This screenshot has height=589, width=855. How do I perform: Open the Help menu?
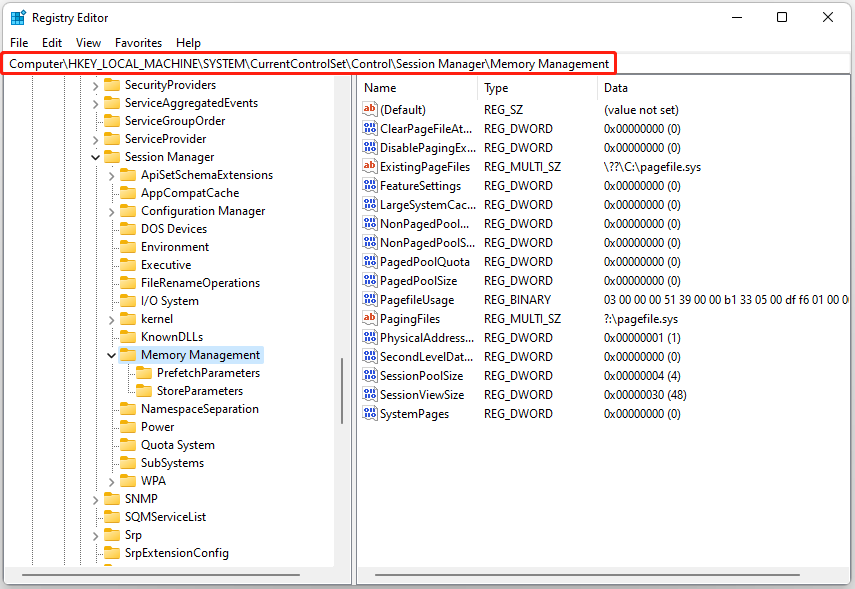click(188, 43)
